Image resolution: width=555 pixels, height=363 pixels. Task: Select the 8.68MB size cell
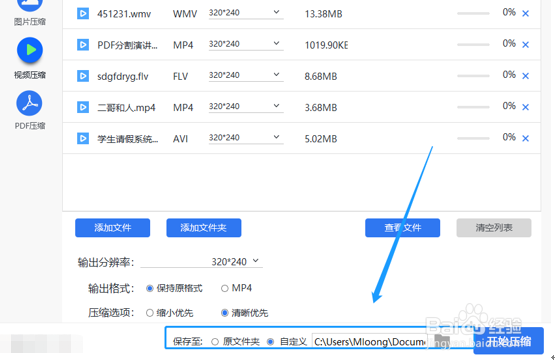321,76
